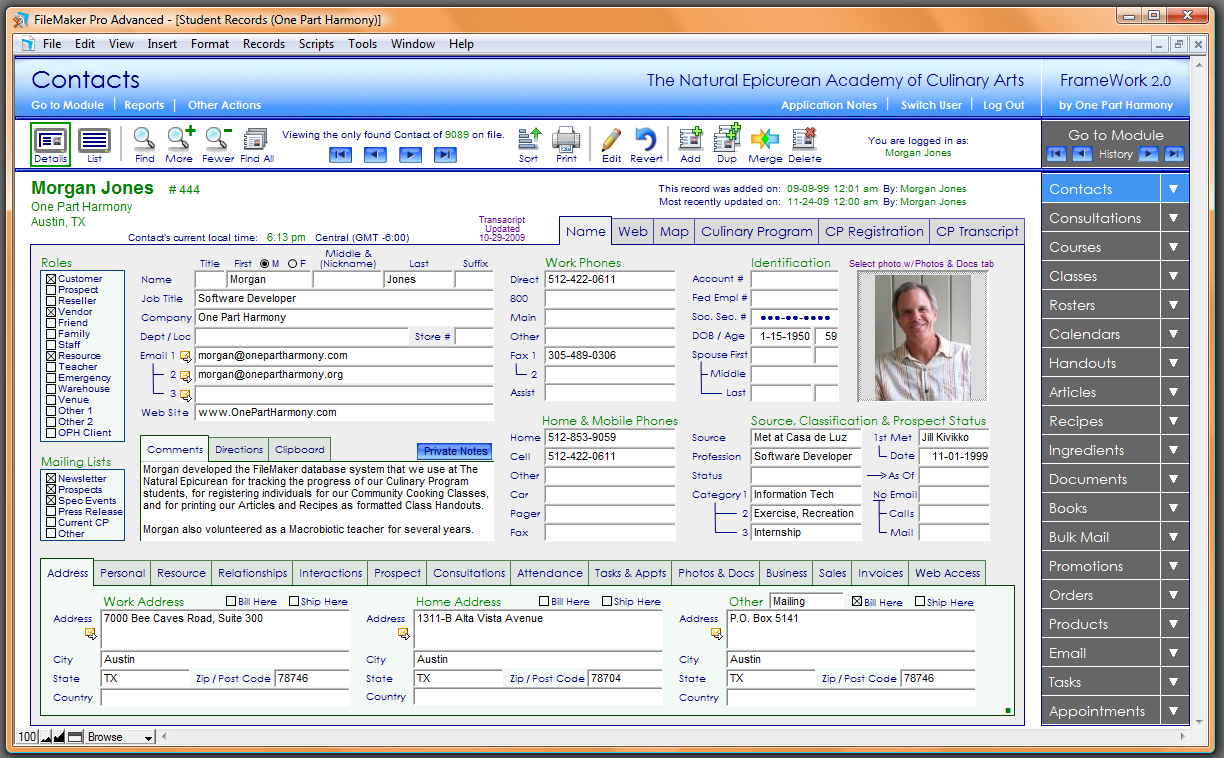Toggle the Newsletter mailing list checkbox
Screen dimensions: 1224x758
(x=51, y=479)
